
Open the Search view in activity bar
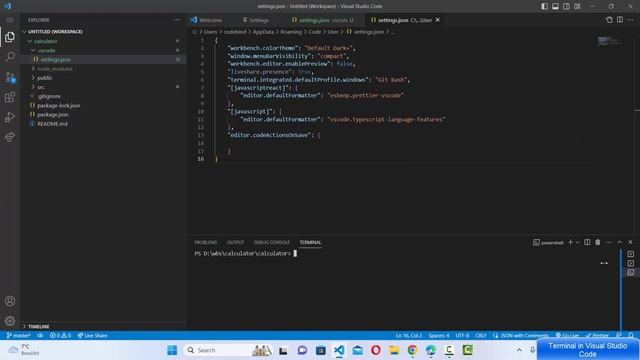click(10, 57)
